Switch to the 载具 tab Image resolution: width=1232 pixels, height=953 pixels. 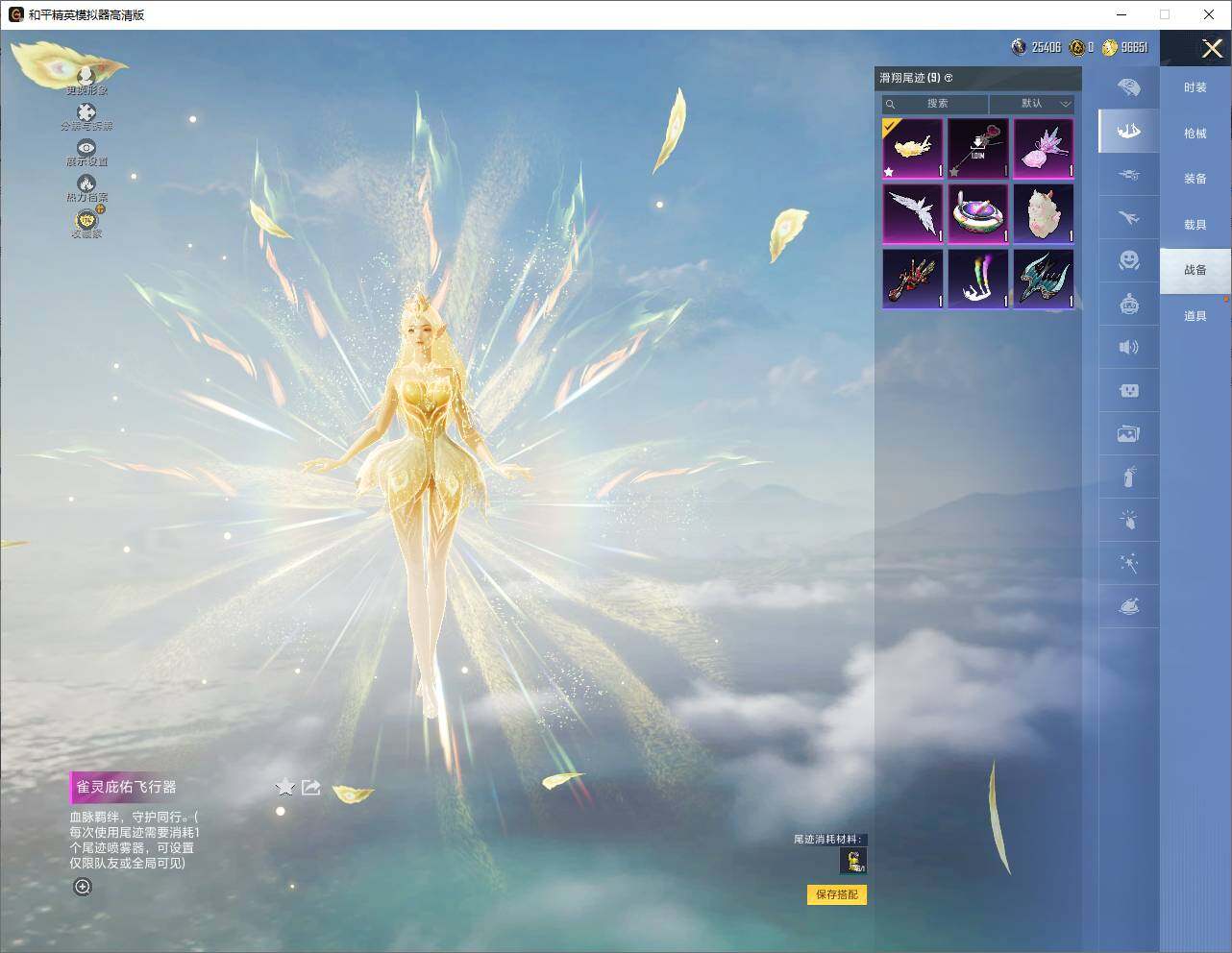coord(1195,225)
